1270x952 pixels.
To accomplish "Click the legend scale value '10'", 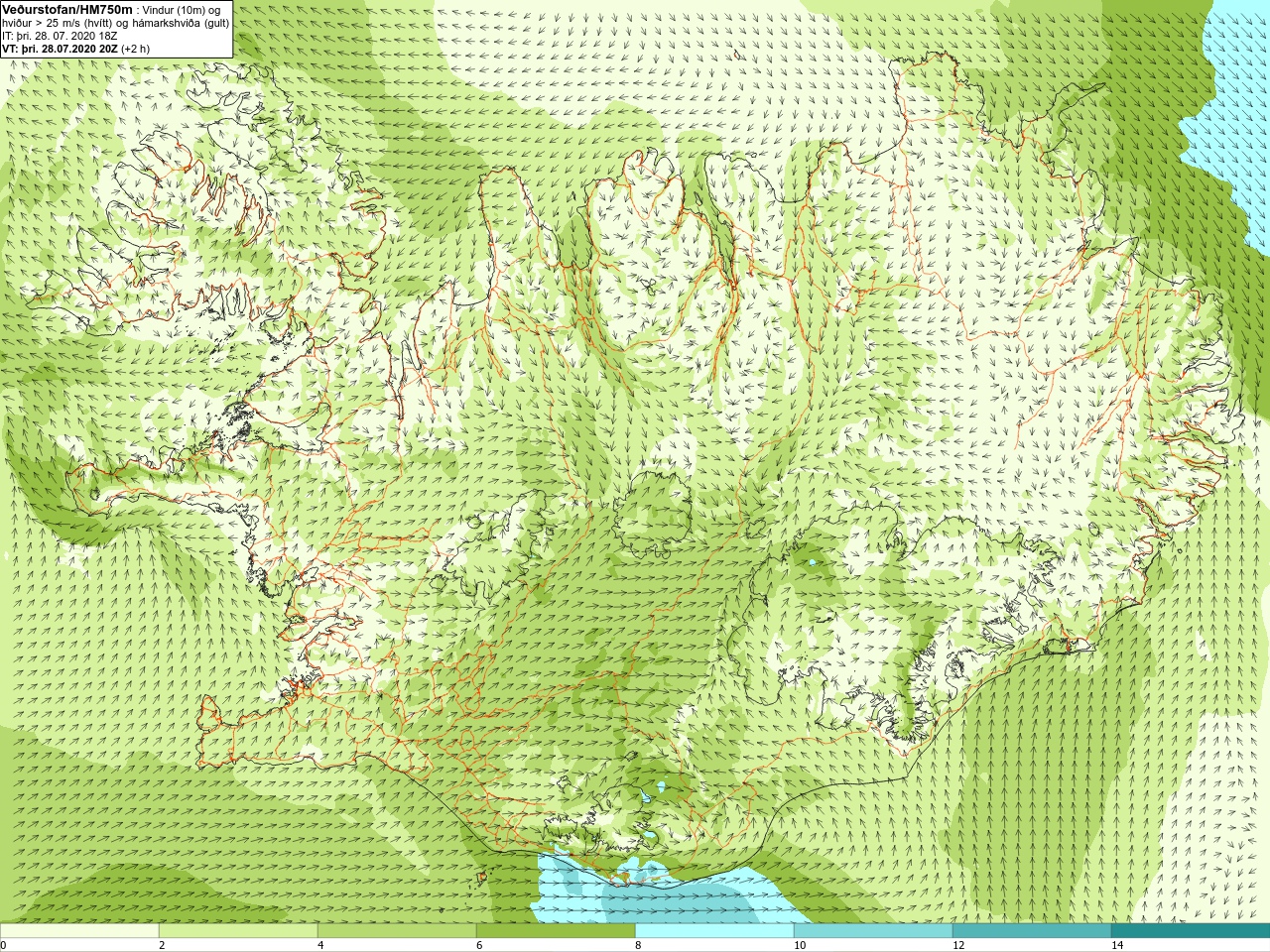I will [x=800, y=945].
